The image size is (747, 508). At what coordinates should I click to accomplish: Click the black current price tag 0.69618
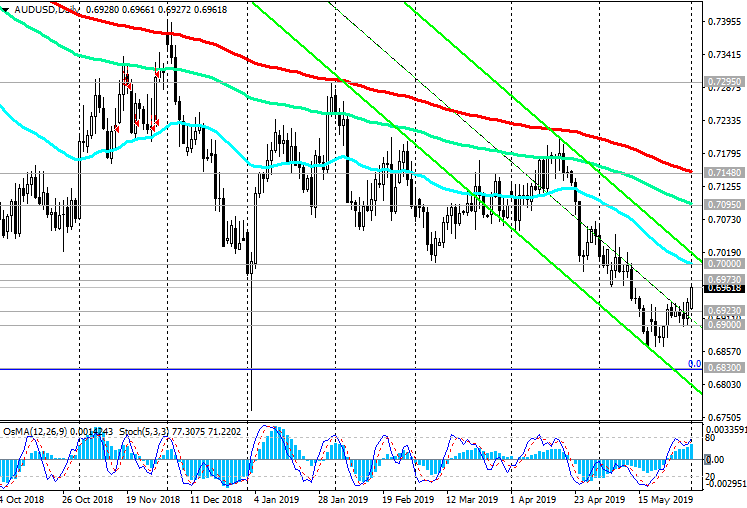[724, 288]
